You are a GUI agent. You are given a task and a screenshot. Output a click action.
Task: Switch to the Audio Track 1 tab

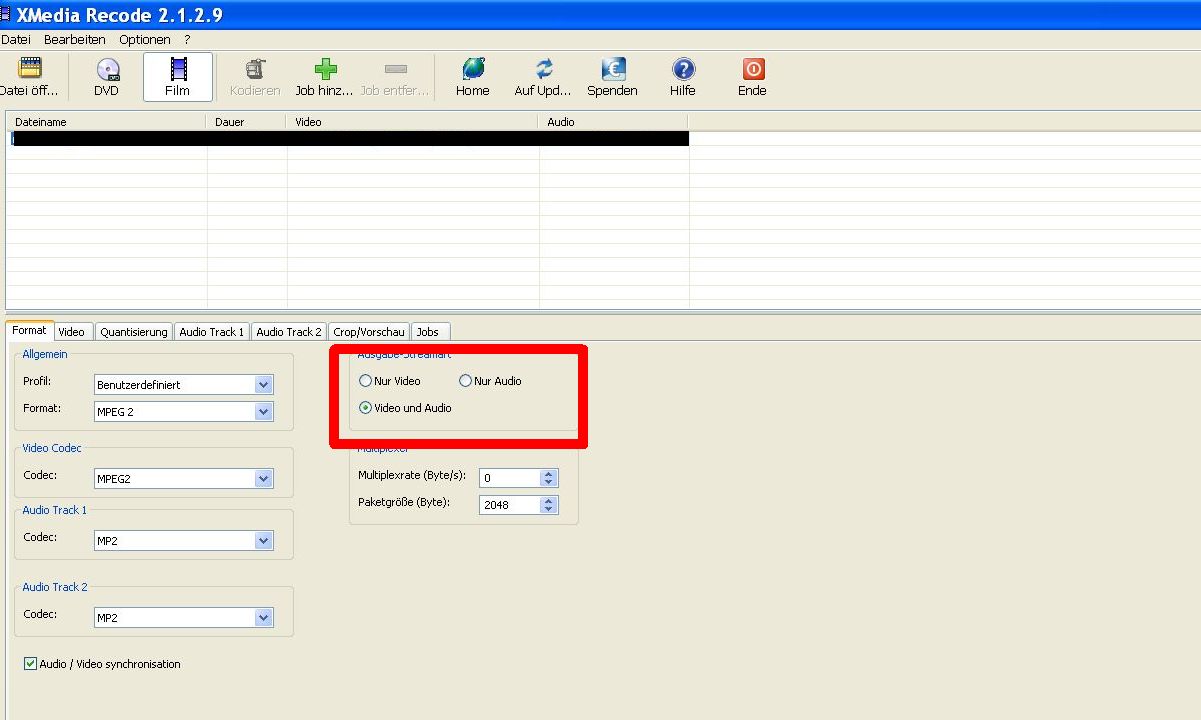[x=212, y=332]
